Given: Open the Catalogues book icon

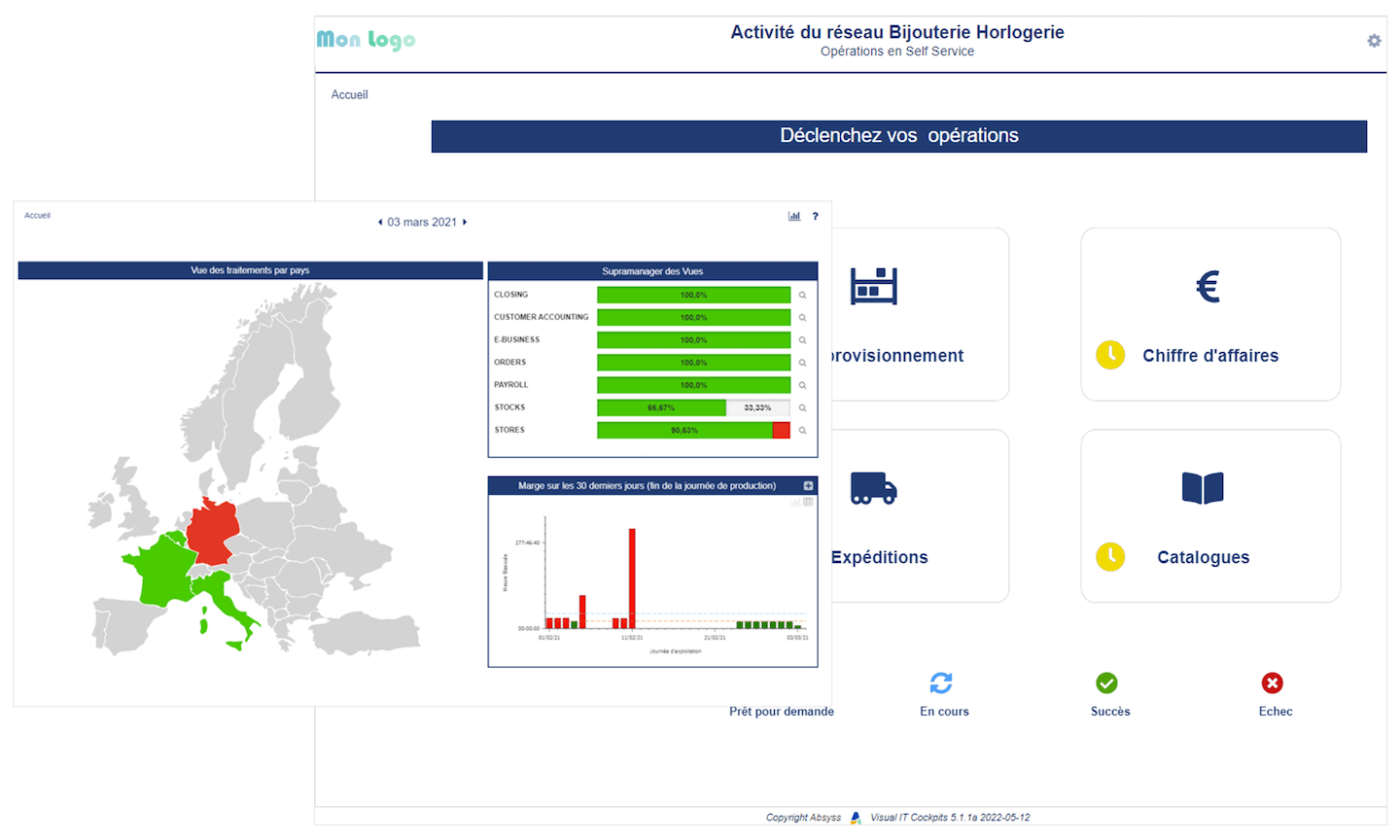Looking at the screenshot, I should (x=1203, y=488).
